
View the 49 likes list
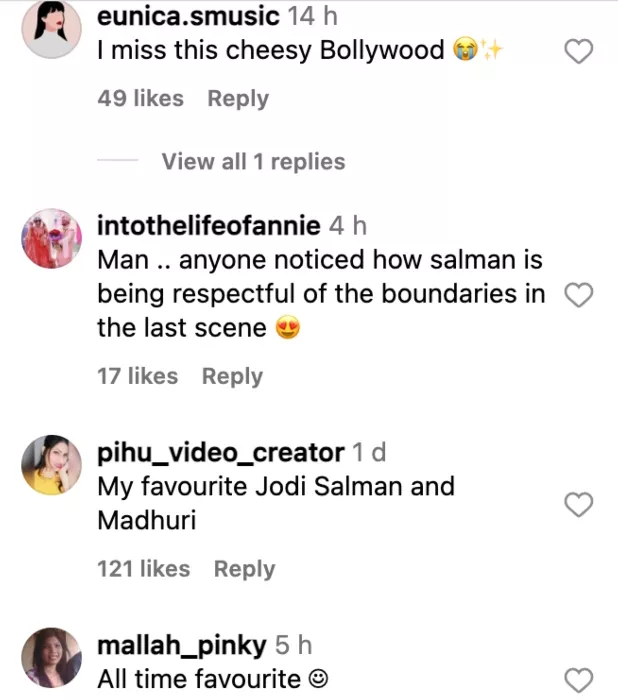point(140,99)
